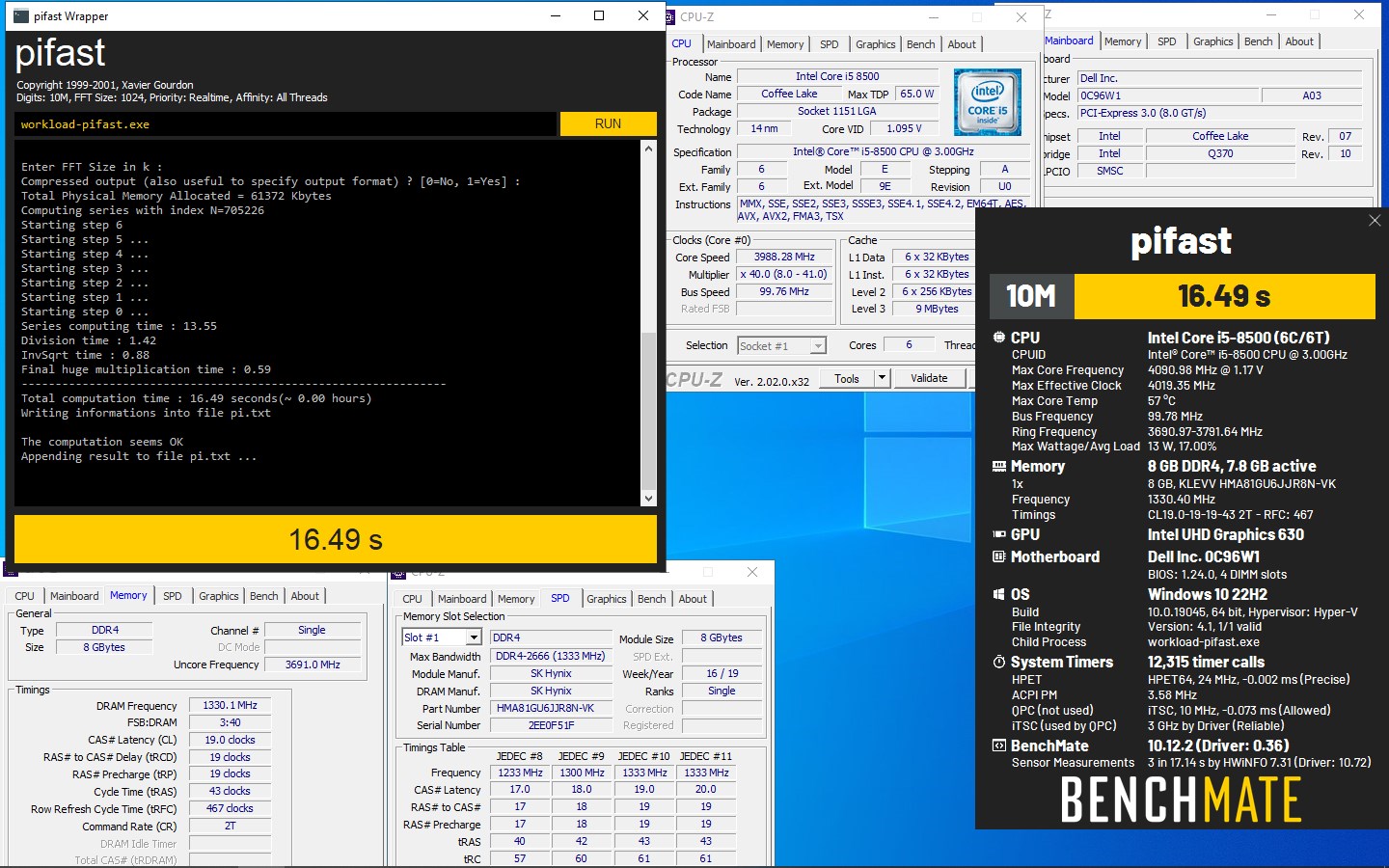The image size is (1389, 868).
Task: Click the '10M' digits label in BenchMate panel
Action: [x=1031, y=296]
